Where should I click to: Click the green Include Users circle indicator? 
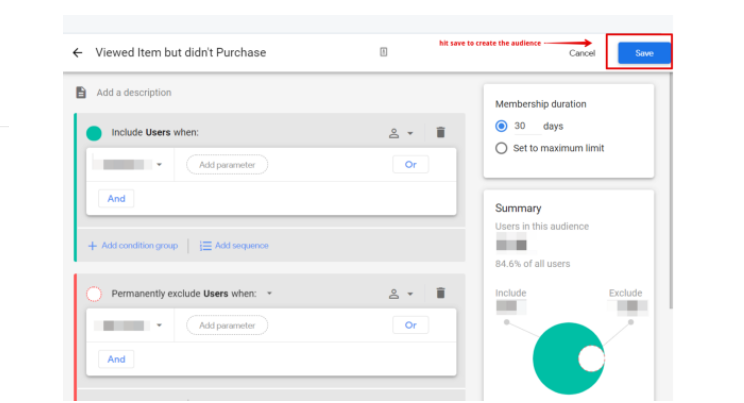(x=94, y=133)
